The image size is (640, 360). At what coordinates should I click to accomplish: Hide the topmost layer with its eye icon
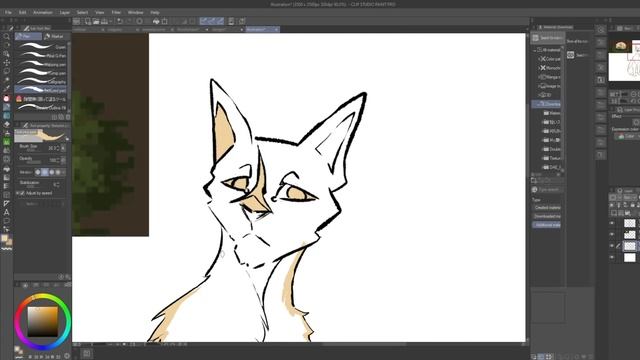coord(612,223)
